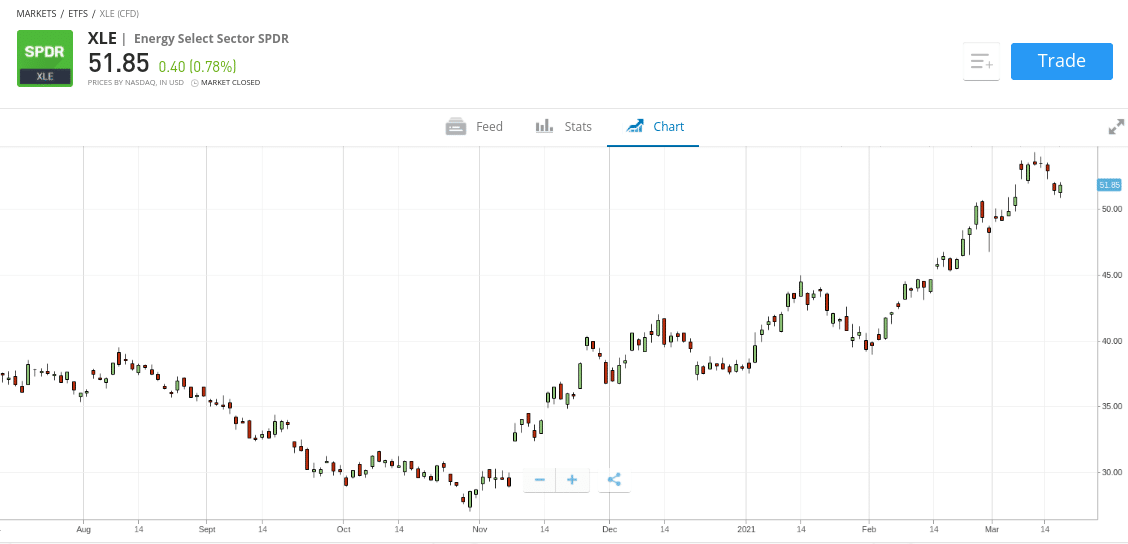The height and width of the screenshot is (544, 1128).
Task: Click the 51.85 current price in header
Action: click(x=119, y=63)
